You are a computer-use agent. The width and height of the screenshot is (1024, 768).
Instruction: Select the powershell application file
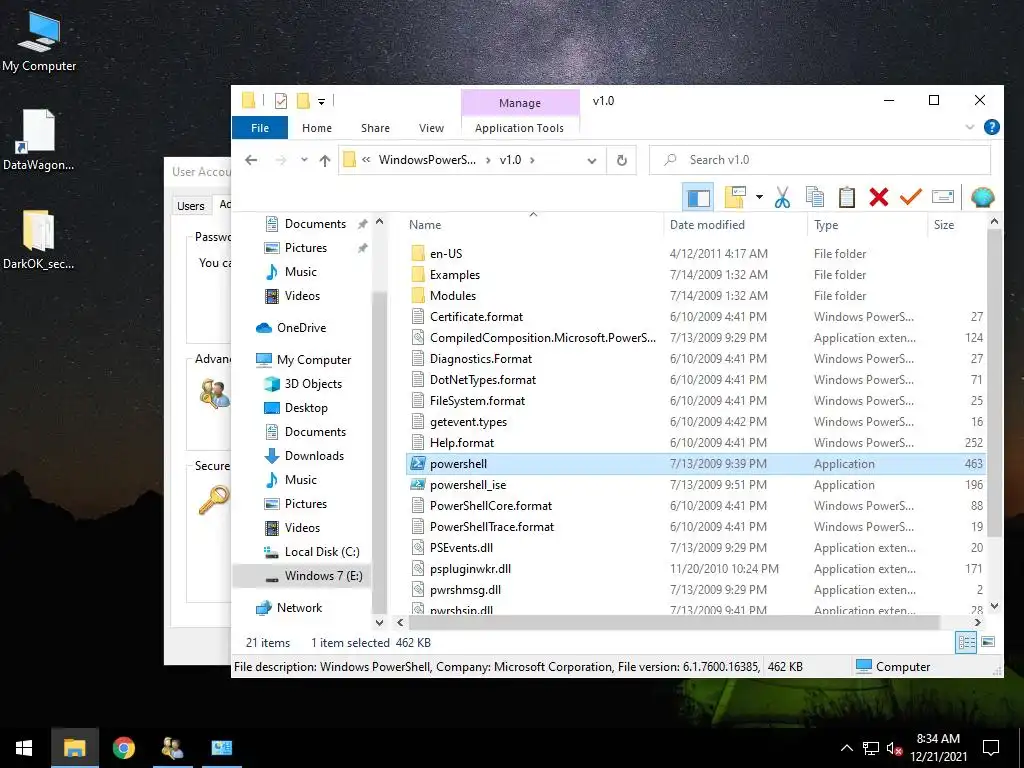tap(696, 464)
